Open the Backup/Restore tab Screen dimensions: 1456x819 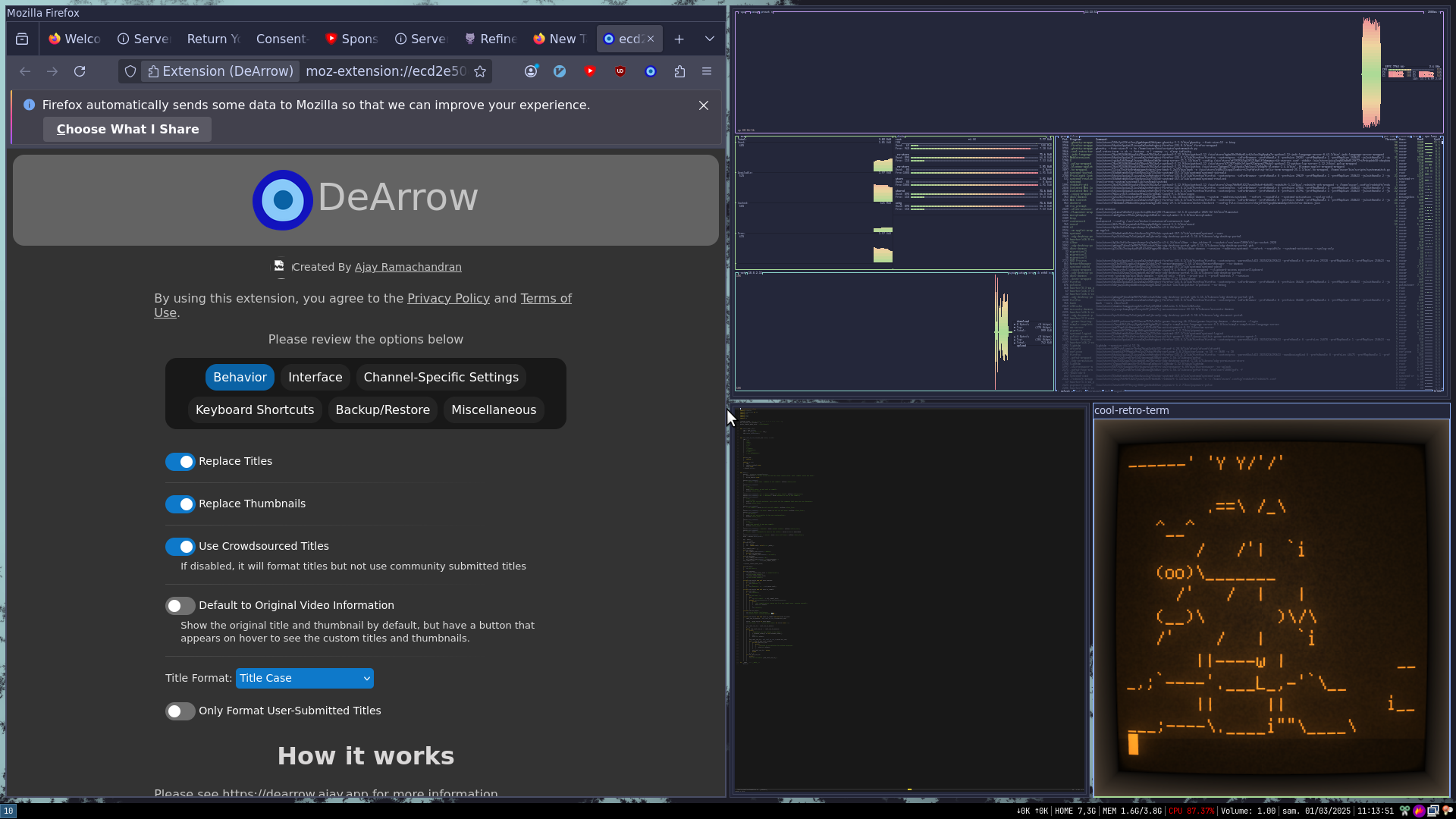pyautogui.click(x=383, y=409)
